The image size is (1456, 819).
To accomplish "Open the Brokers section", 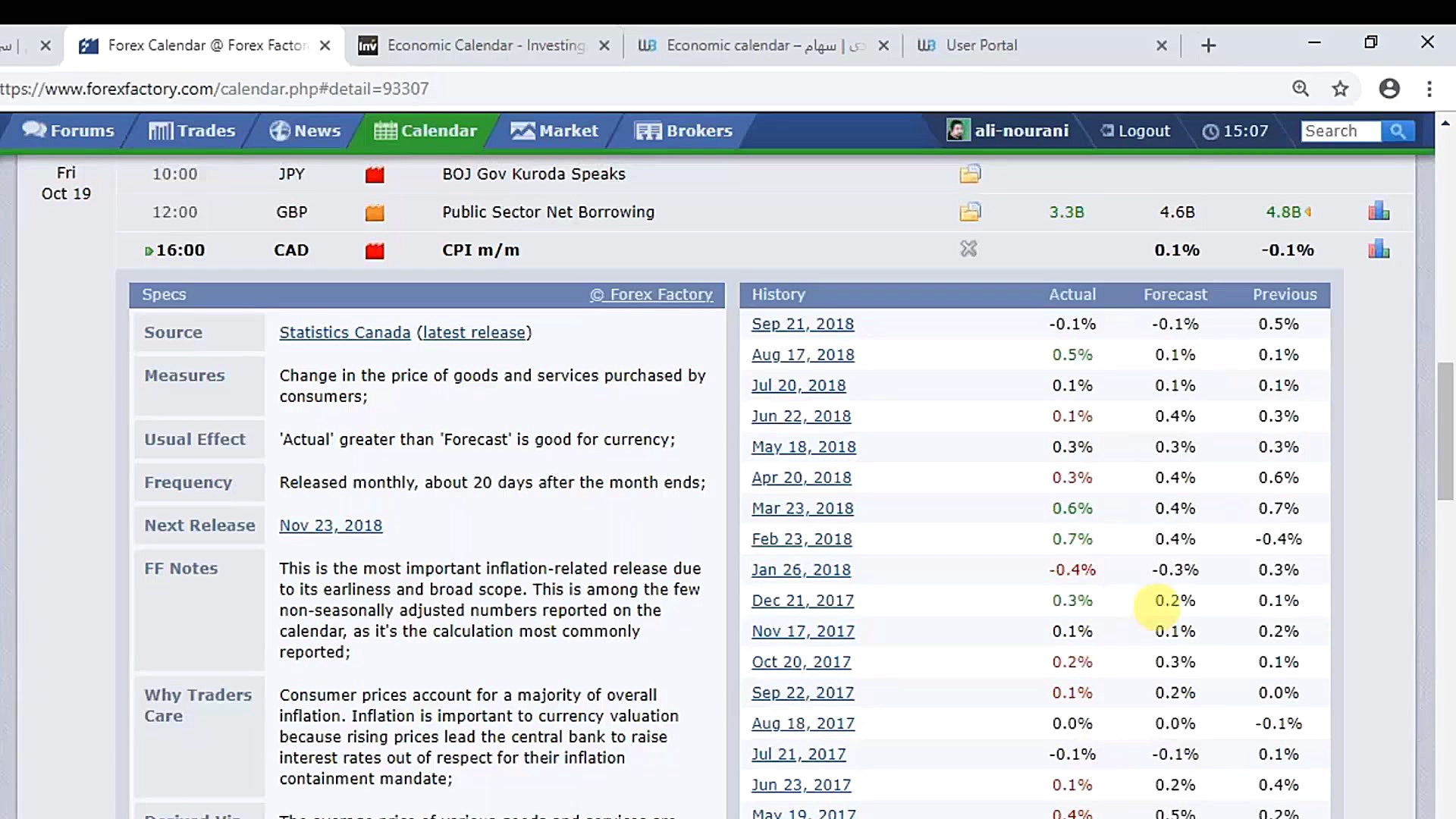I will [683, 130].
